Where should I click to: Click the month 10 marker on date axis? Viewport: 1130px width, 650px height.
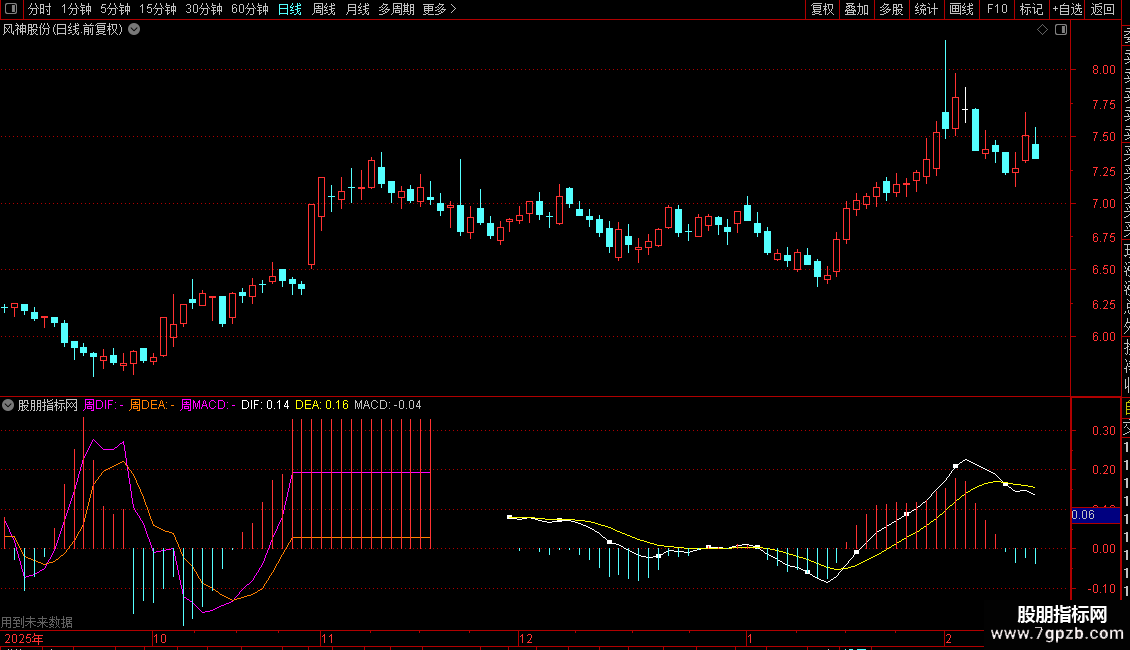[159, 638]
